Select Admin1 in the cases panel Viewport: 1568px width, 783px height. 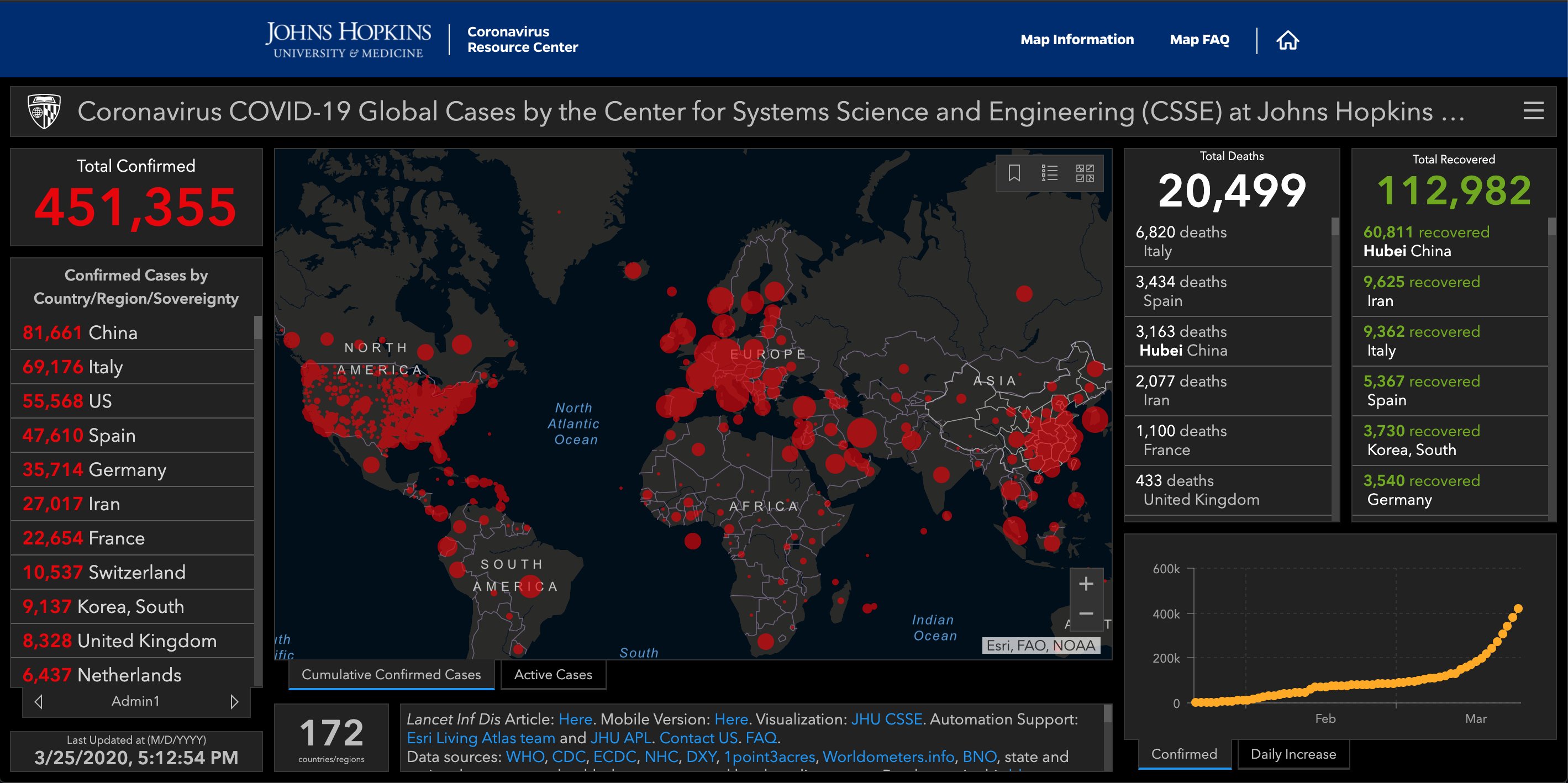[x=135, y=701]
